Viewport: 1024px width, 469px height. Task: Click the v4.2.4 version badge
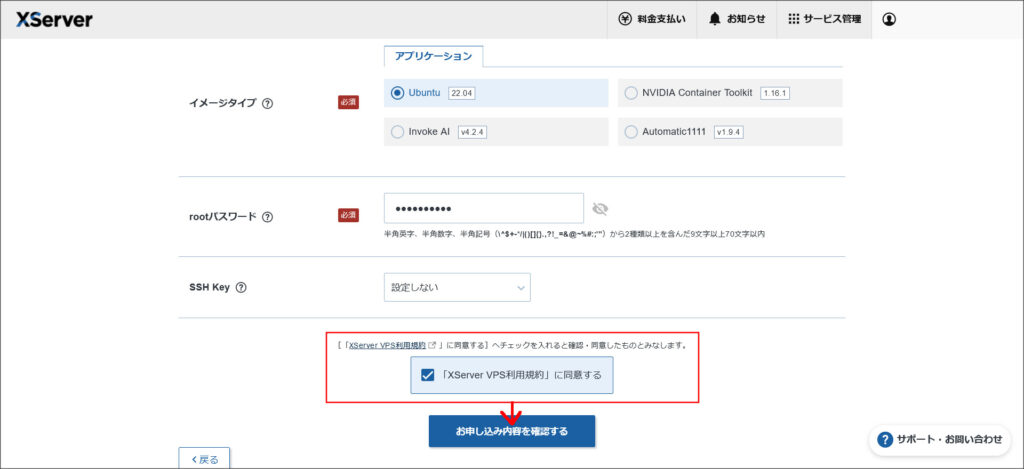pos(473,132)
